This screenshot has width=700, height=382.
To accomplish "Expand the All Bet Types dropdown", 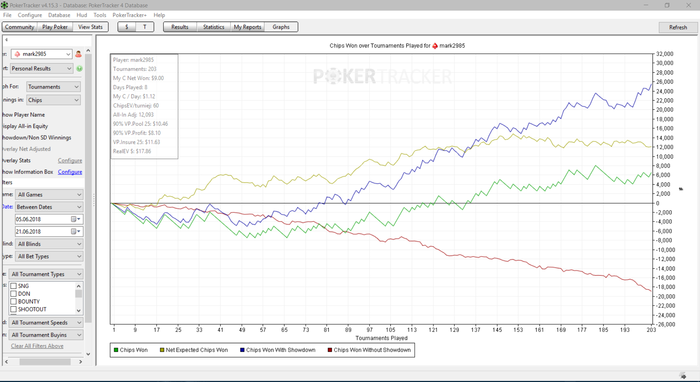I will pyautogui.click(x=49, y=257).
